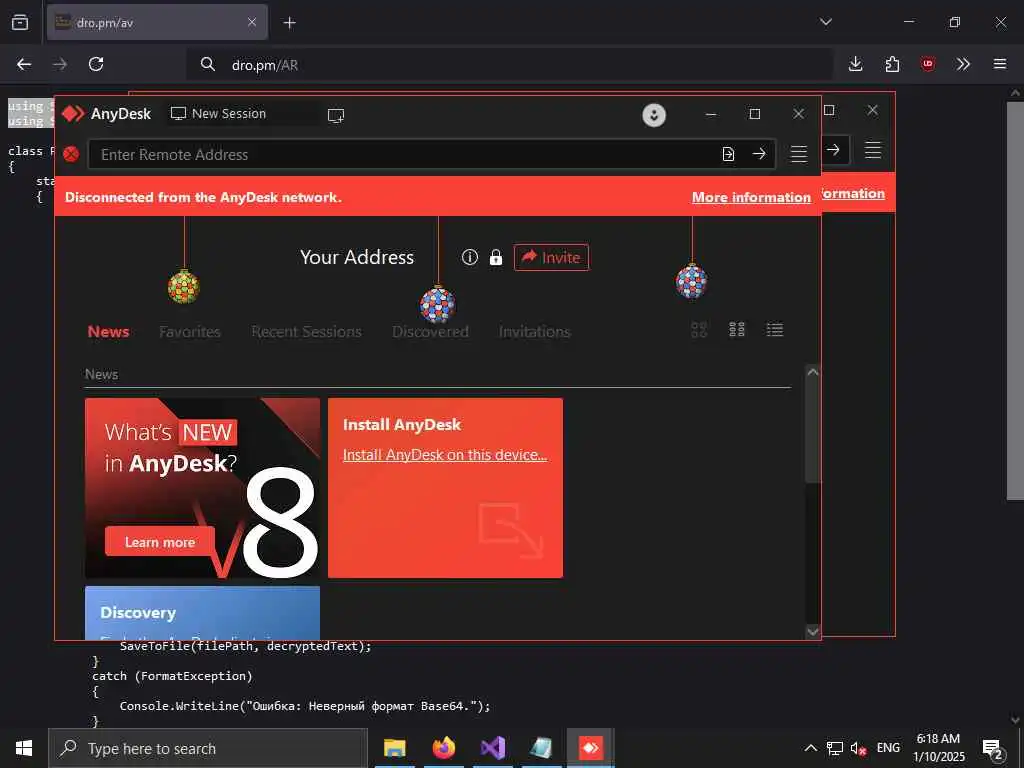Select the large tiles view icon
Image resolution: width=1024 pixels, height=768 pixels.
(699, 330)
